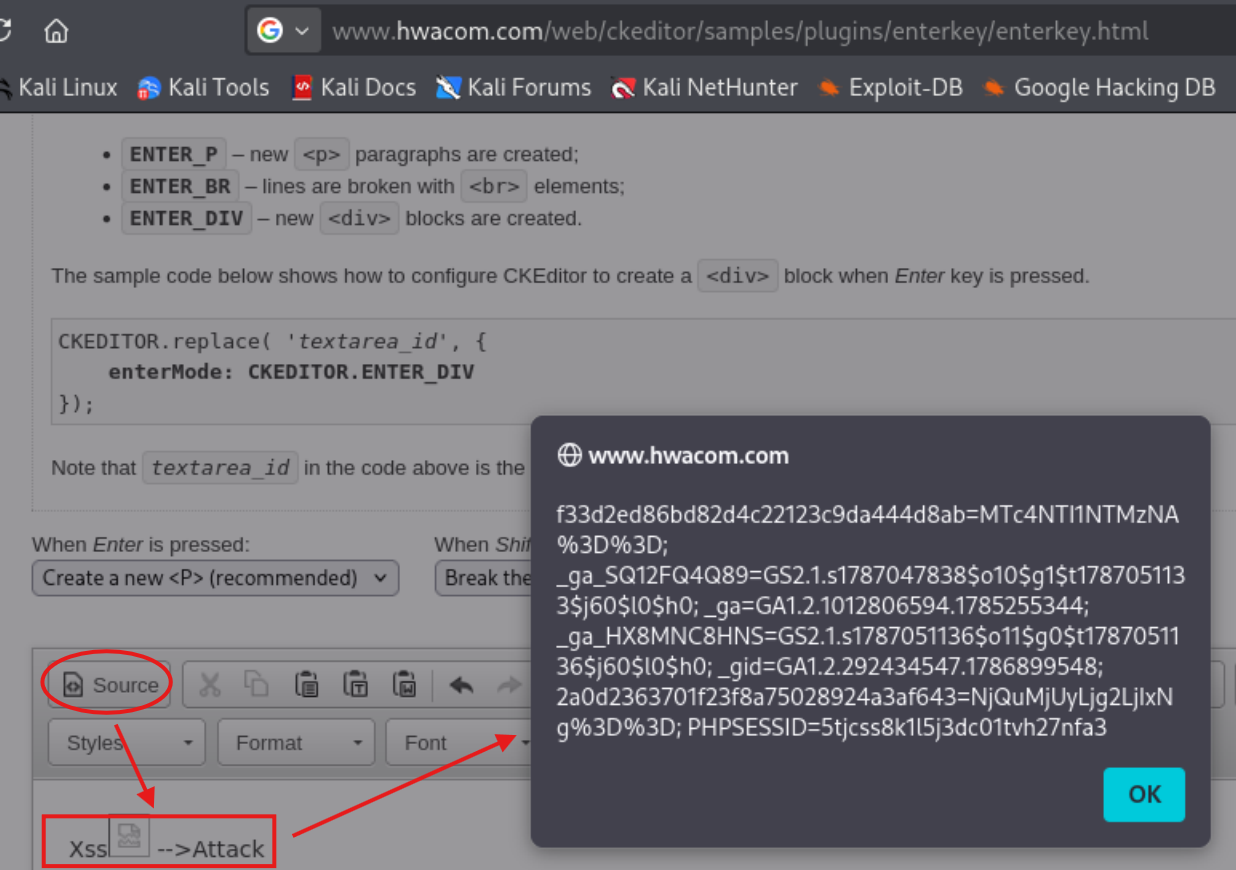Click the Cut scissors icon
Screen dimensions: 1236x870
pyautogui.click(x=210, y=685)
